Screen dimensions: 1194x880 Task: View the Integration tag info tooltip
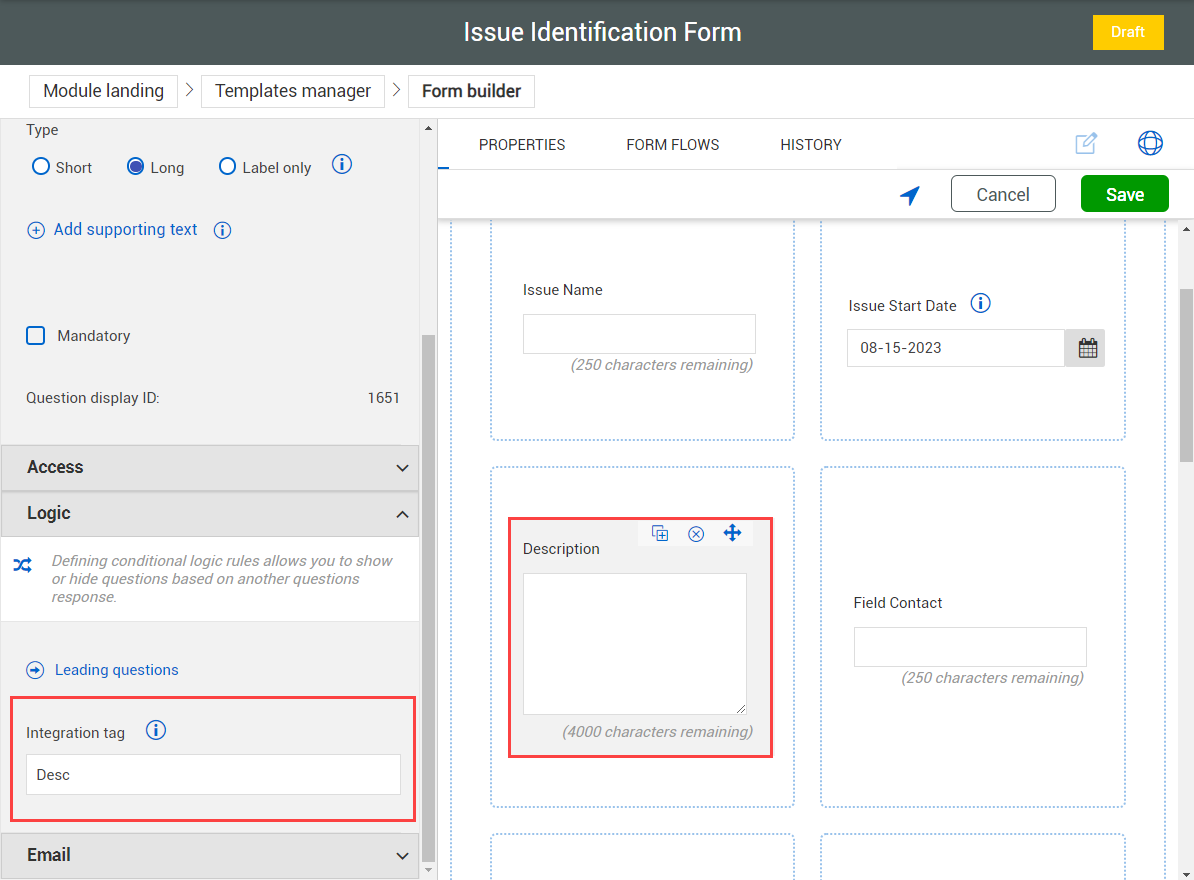155,730
